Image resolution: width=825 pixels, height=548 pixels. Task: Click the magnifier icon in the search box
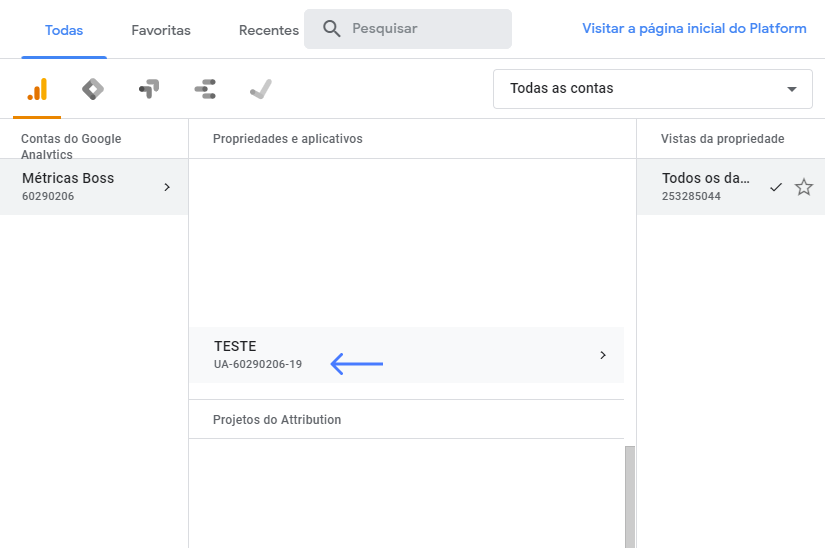point(332,29)
